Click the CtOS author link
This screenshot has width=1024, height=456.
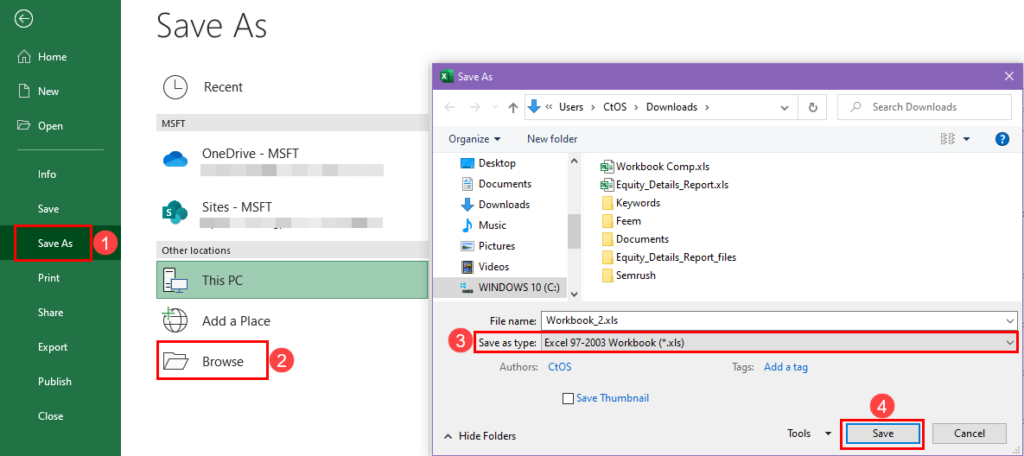[x=560, y=367]
